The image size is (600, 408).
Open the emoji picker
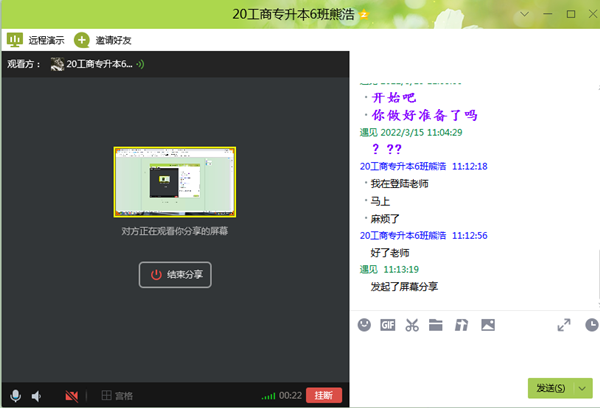(x=364, y=325)
